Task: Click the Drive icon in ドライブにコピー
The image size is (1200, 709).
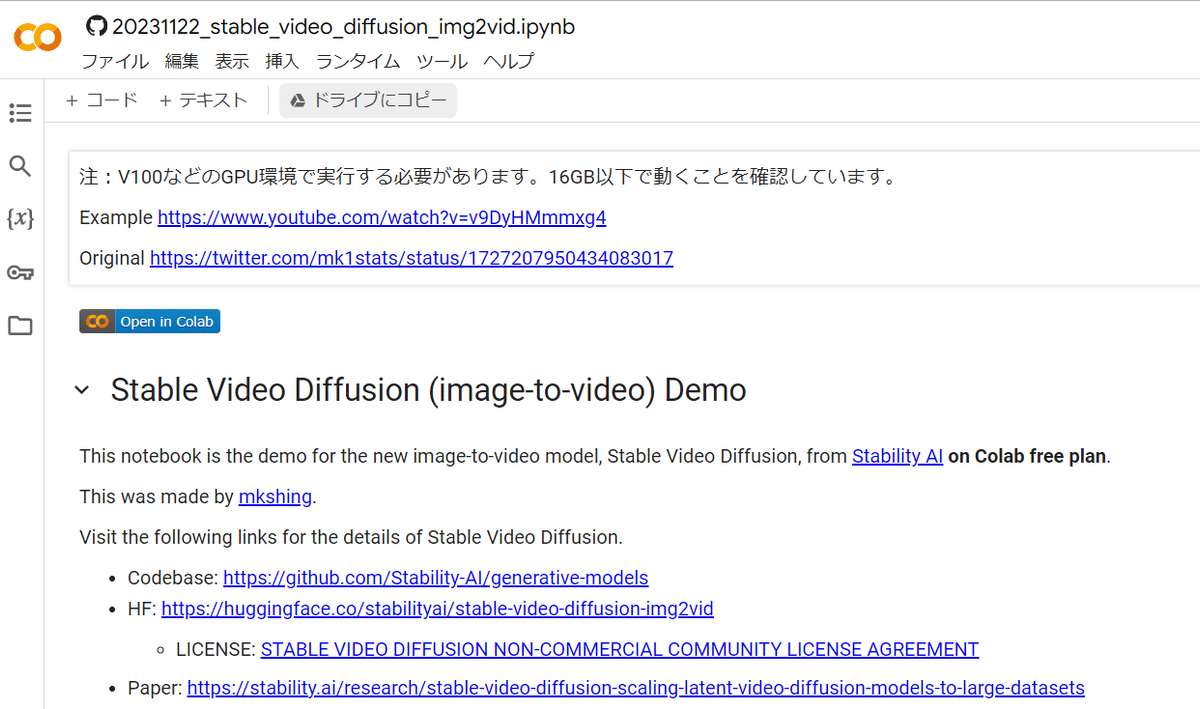Action: 297,100
